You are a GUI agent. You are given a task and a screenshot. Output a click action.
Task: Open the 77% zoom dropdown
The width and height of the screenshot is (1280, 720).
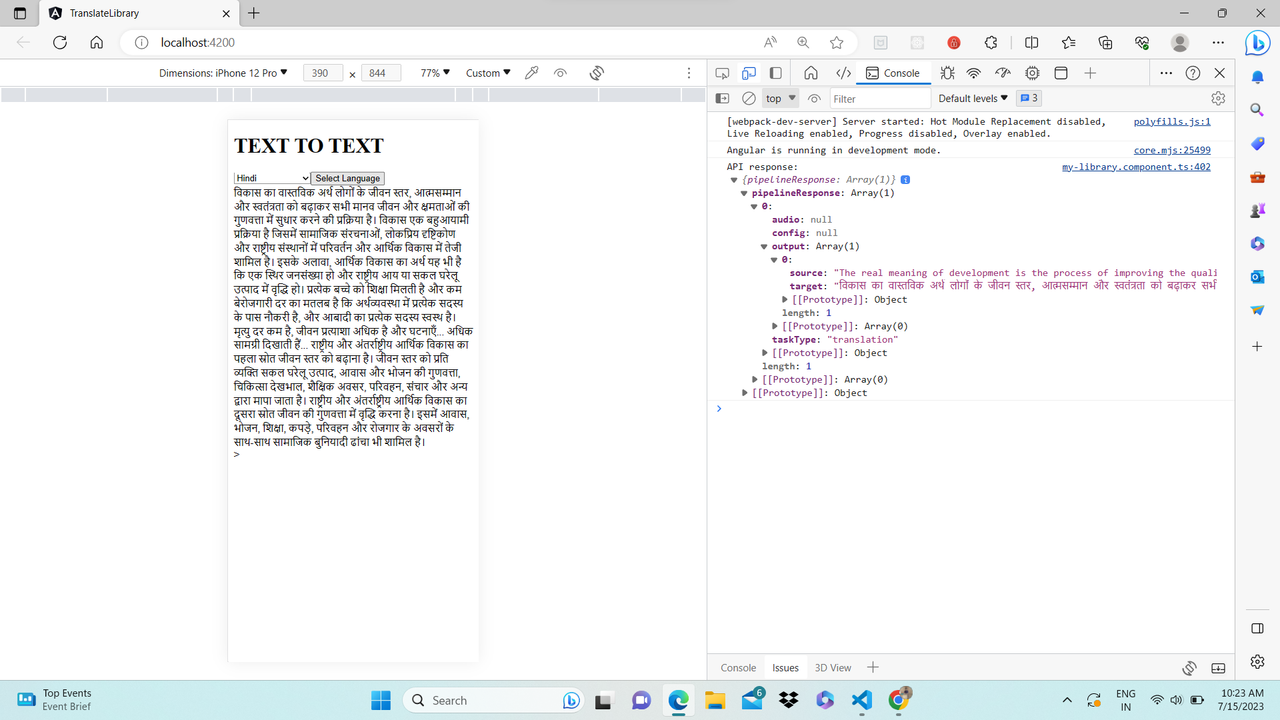(435, 73)
